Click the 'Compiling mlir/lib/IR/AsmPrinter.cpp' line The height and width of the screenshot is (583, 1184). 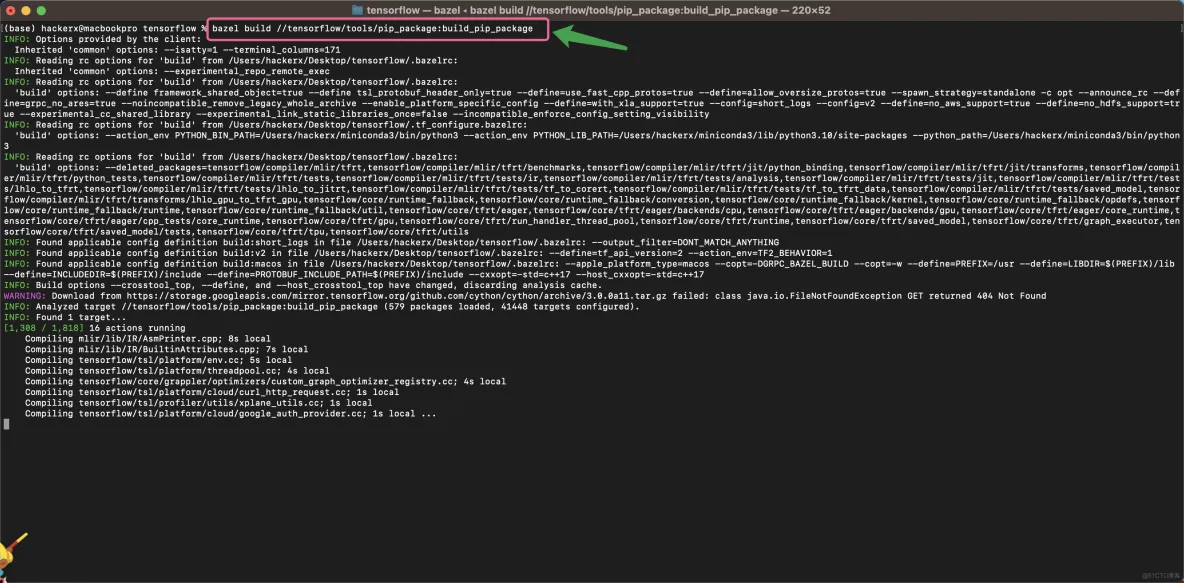point(140,339)
